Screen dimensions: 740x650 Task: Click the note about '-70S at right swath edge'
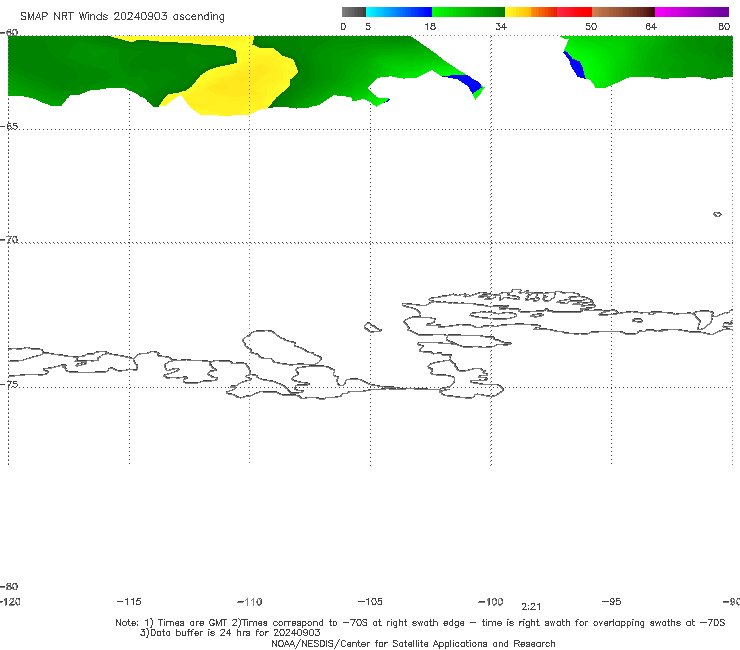404,623
